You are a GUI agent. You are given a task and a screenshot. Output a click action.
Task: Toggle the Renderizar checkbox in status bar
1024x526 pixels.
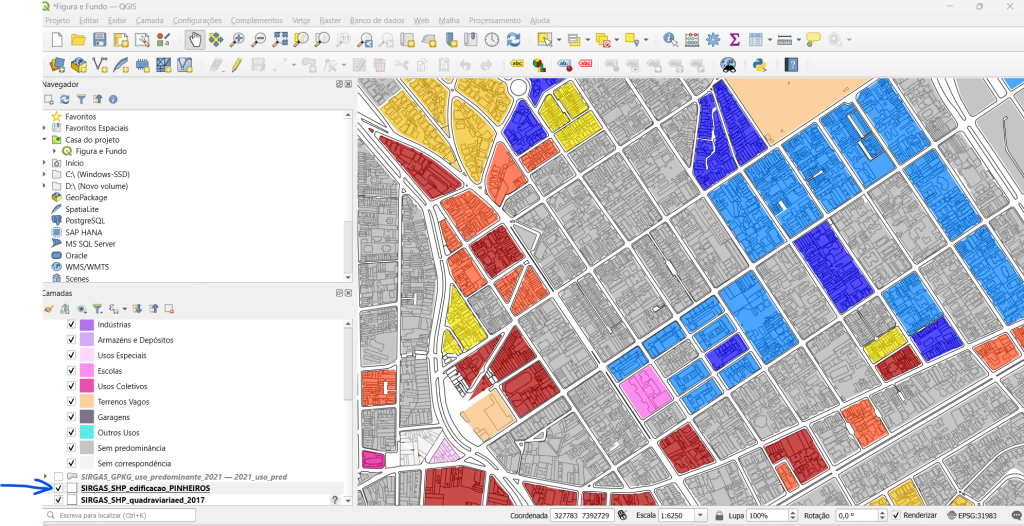[x=896, y=516]
